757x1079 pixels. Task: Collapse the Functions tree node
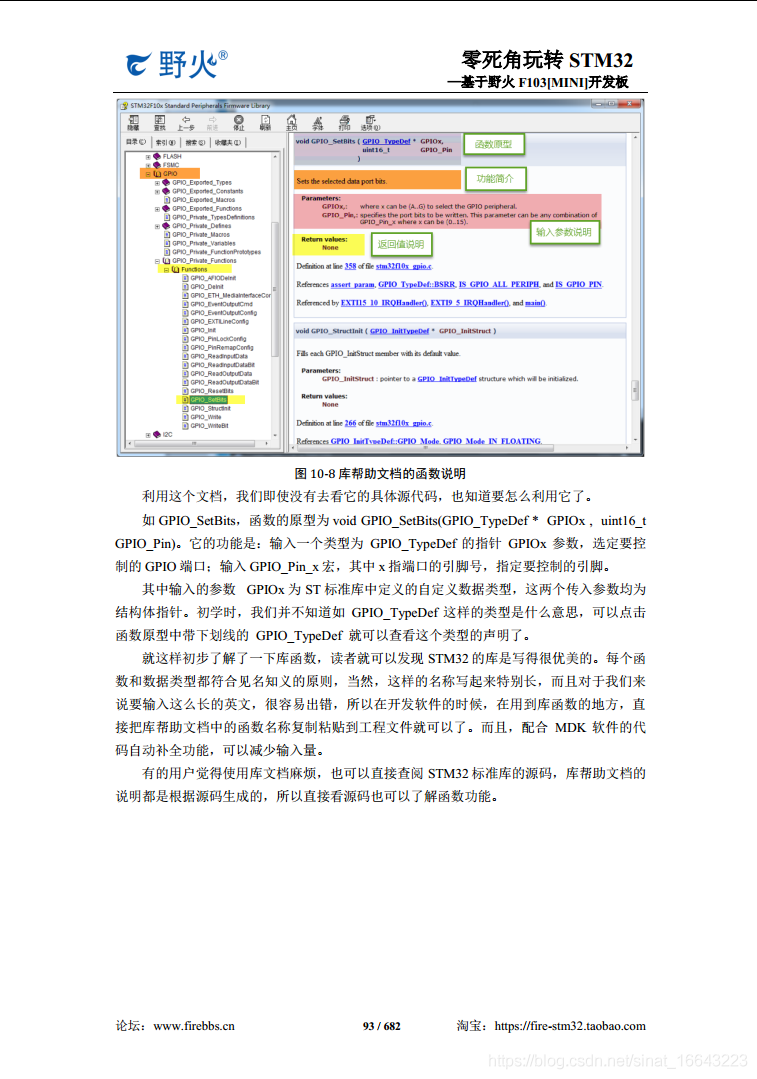pos(166,270)
